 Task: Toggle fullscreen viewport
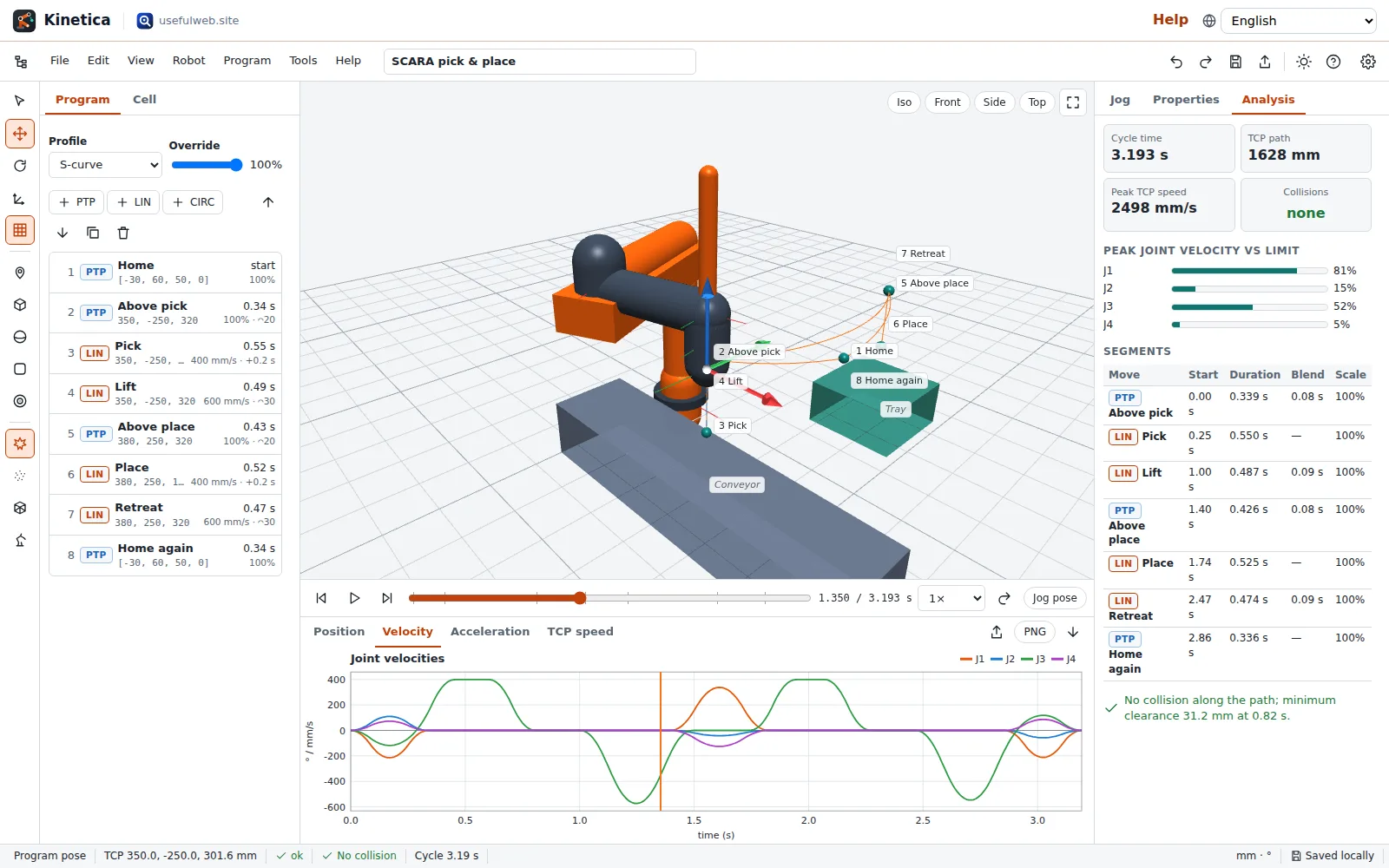tap(1073, 102)
